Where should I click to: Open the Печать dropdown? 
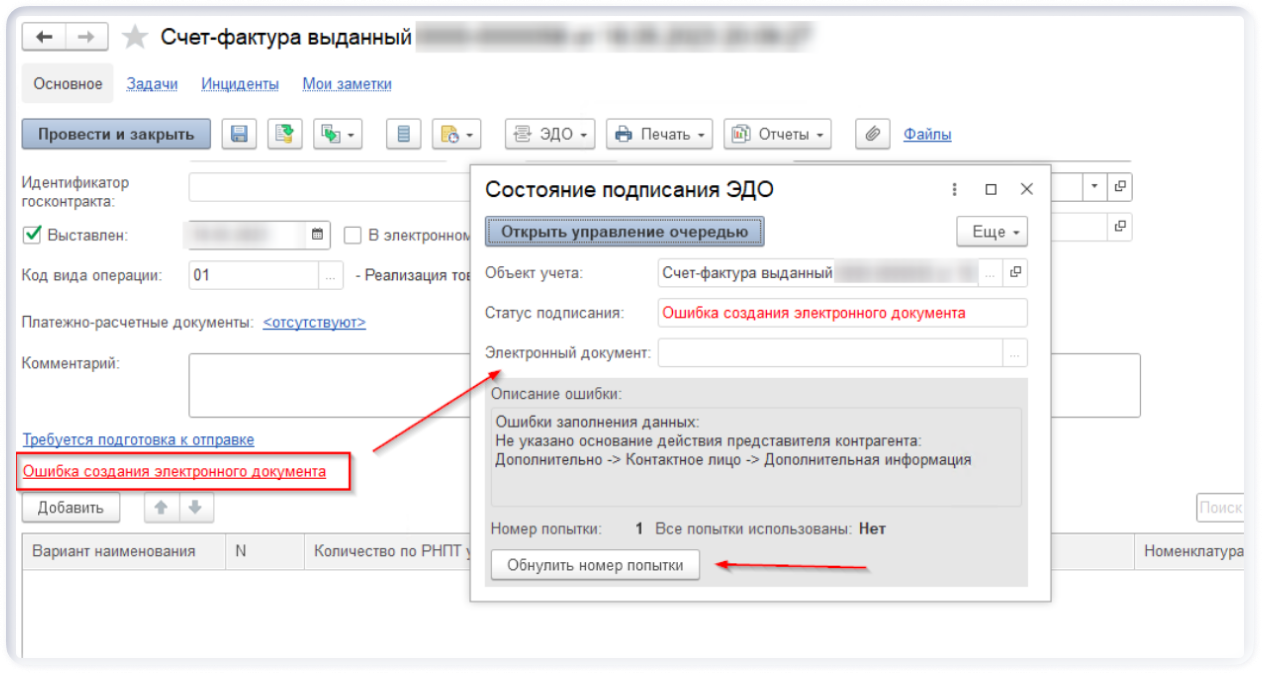[x=658, y=134]
